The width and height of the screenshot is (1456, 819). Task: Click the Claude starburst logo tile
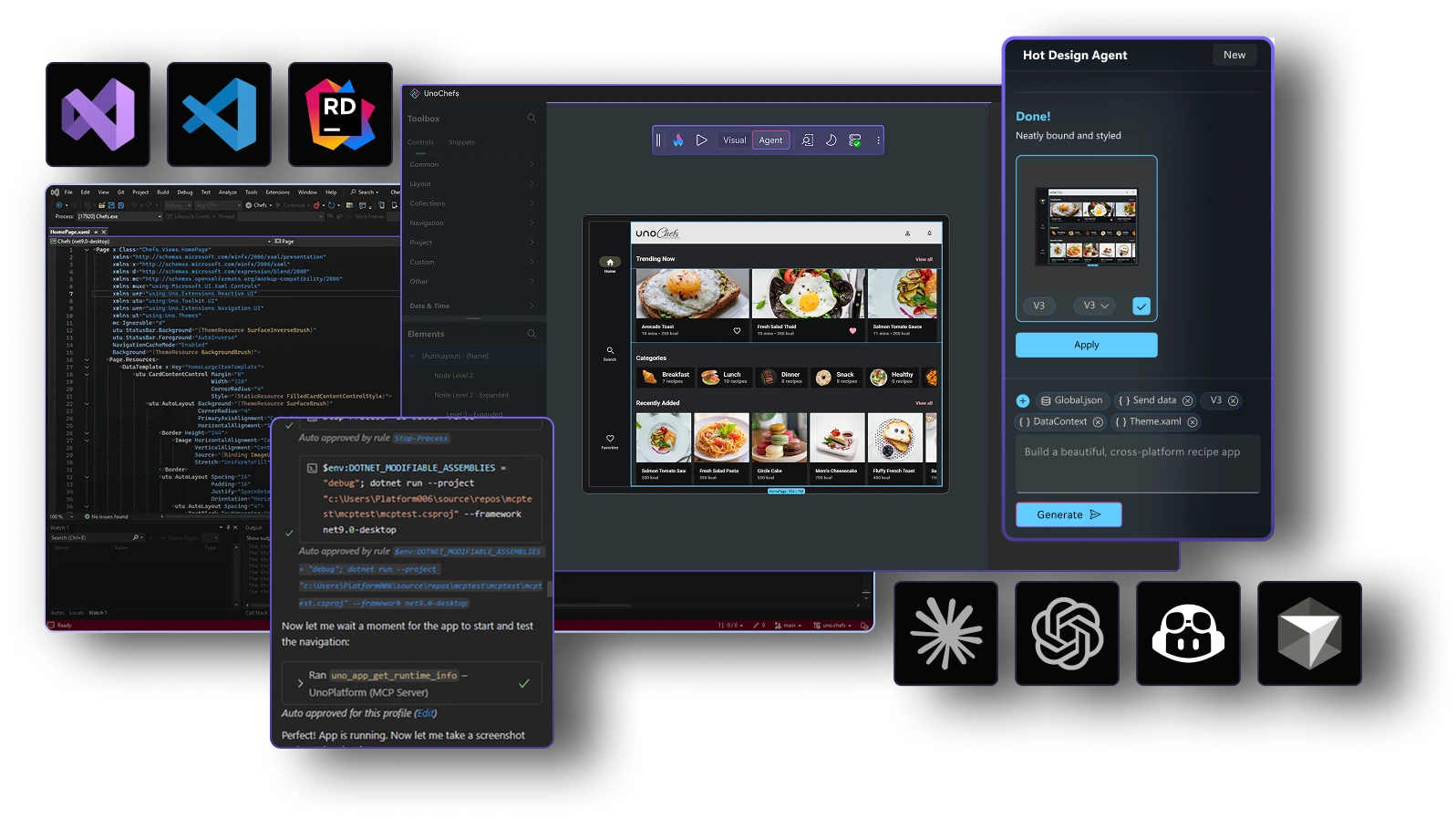[x=945, y=633]
